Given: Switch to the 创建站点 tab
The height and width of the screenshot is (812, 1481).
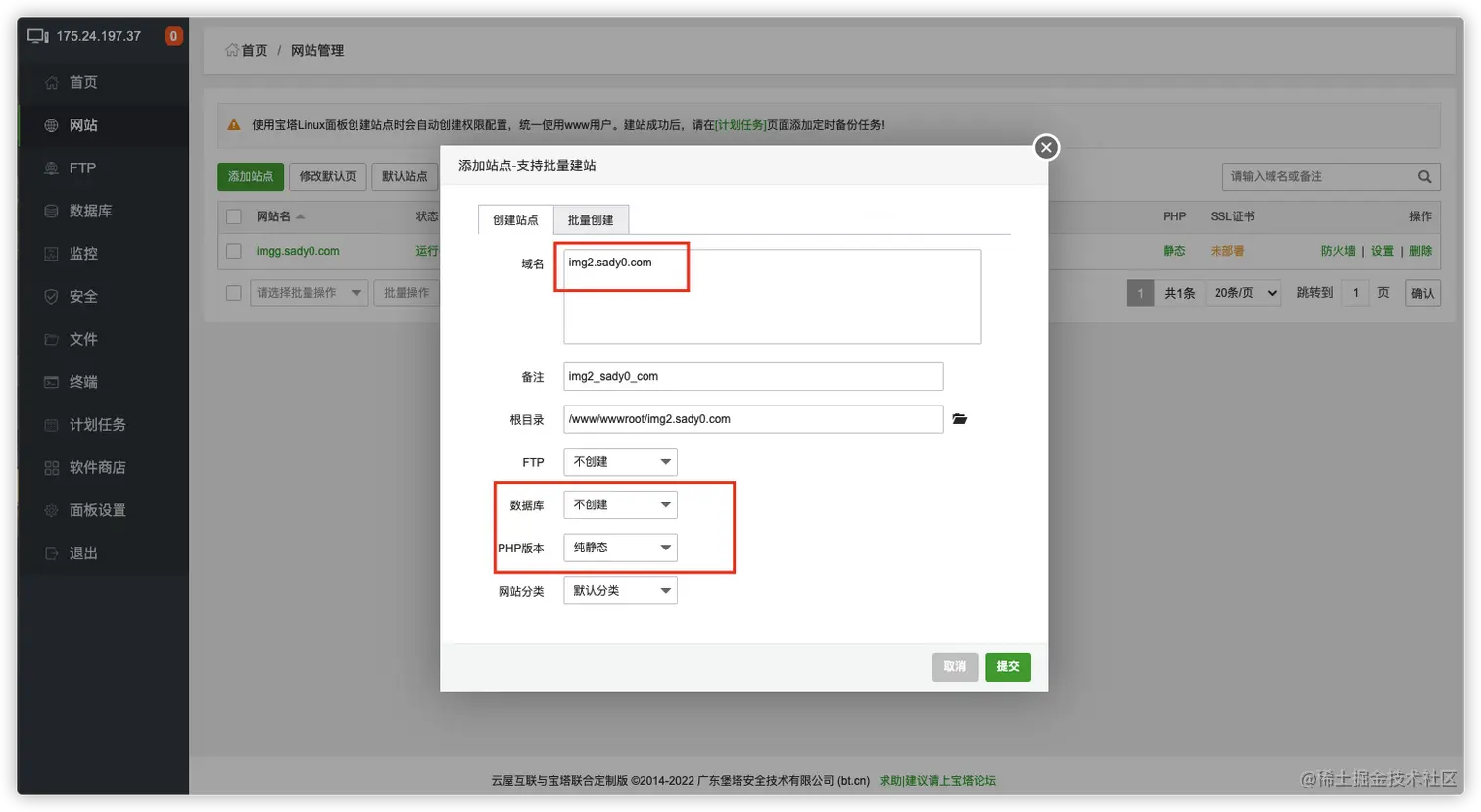Looking at the screenshot, I should tap(515, 219).
